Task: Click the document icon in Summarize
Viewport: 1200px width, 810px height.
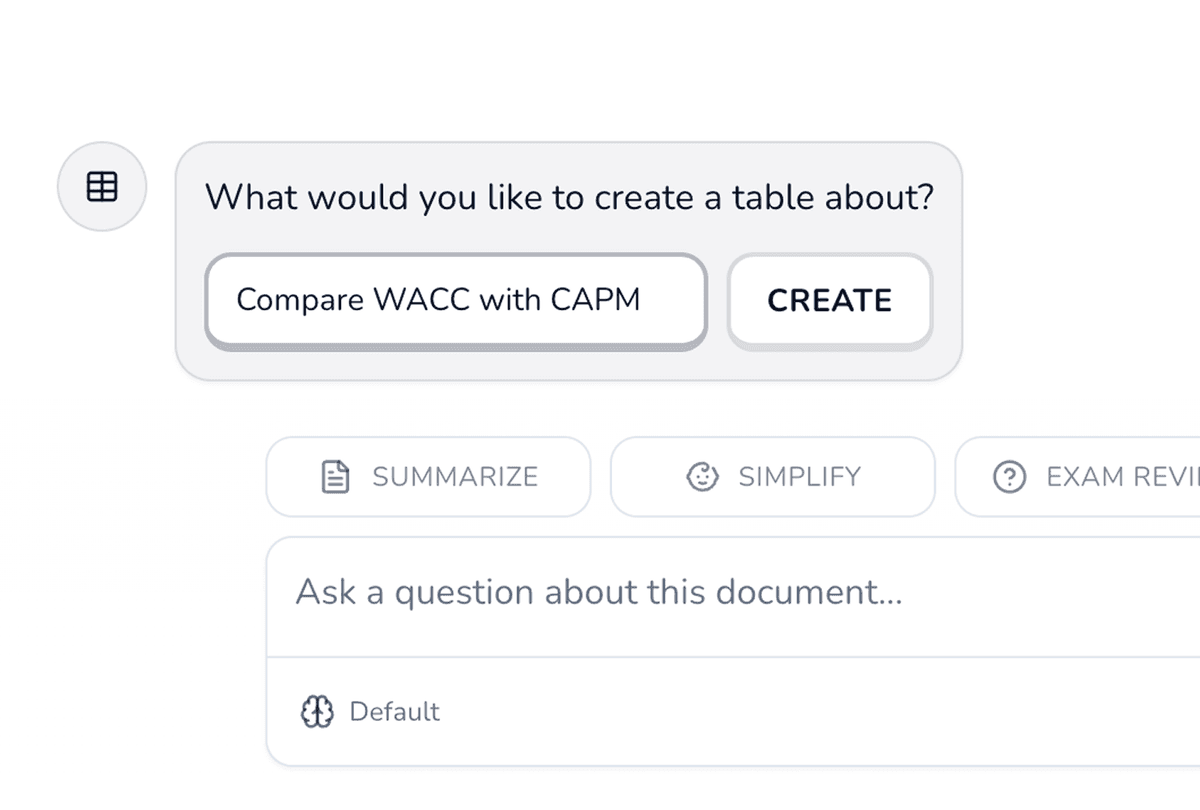Action: 335,477
